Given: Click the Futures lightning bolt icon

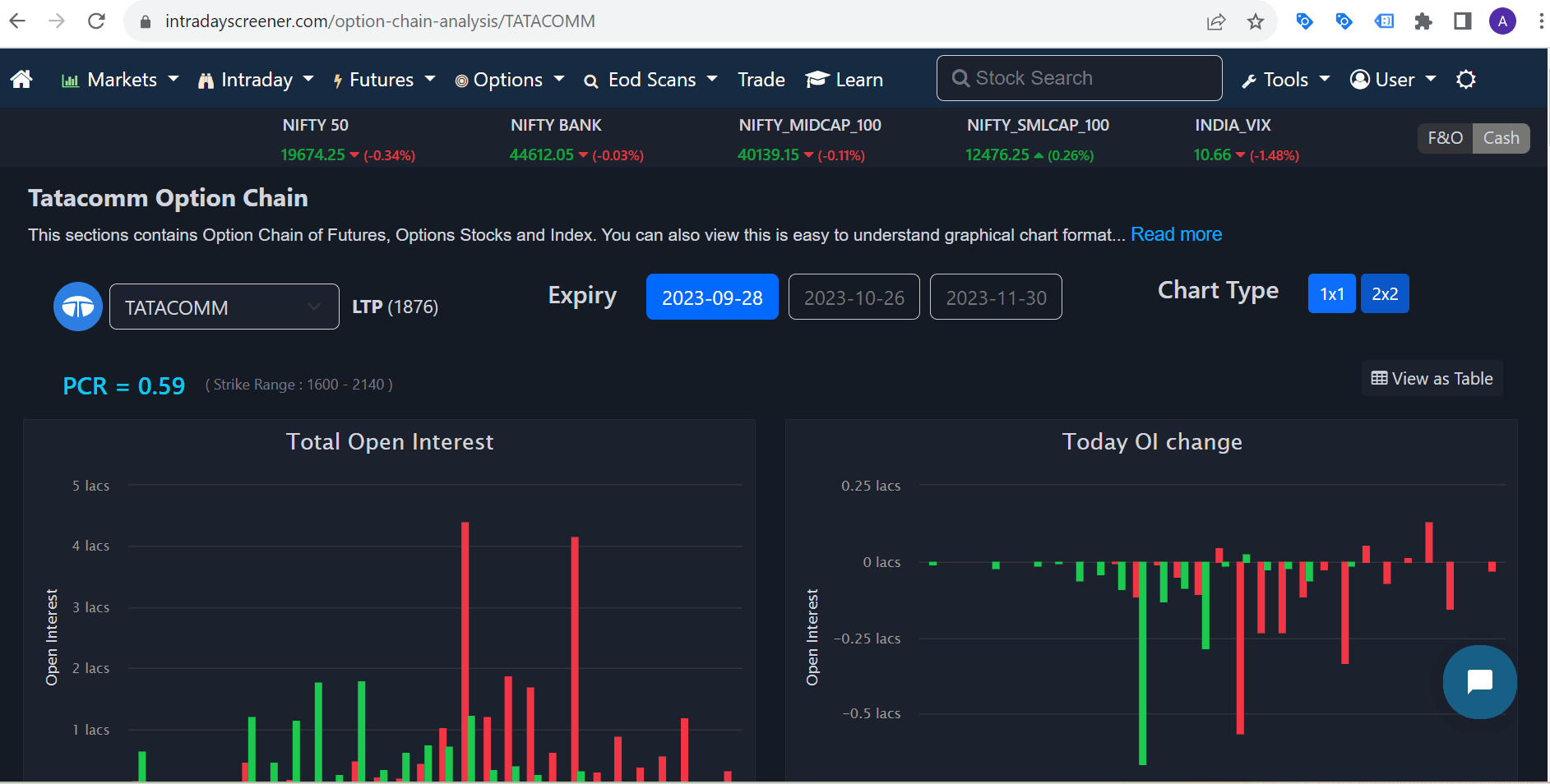Looking at the screenshot, I should click(338, 79).
